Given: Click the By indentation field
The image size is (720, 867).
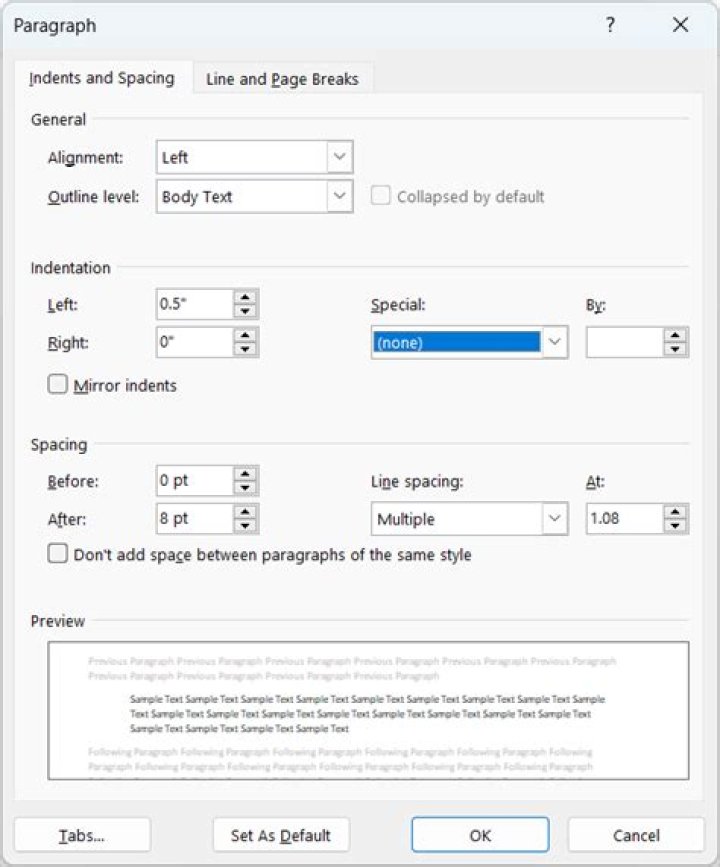Looking at the screenshot, I should 624,342.
